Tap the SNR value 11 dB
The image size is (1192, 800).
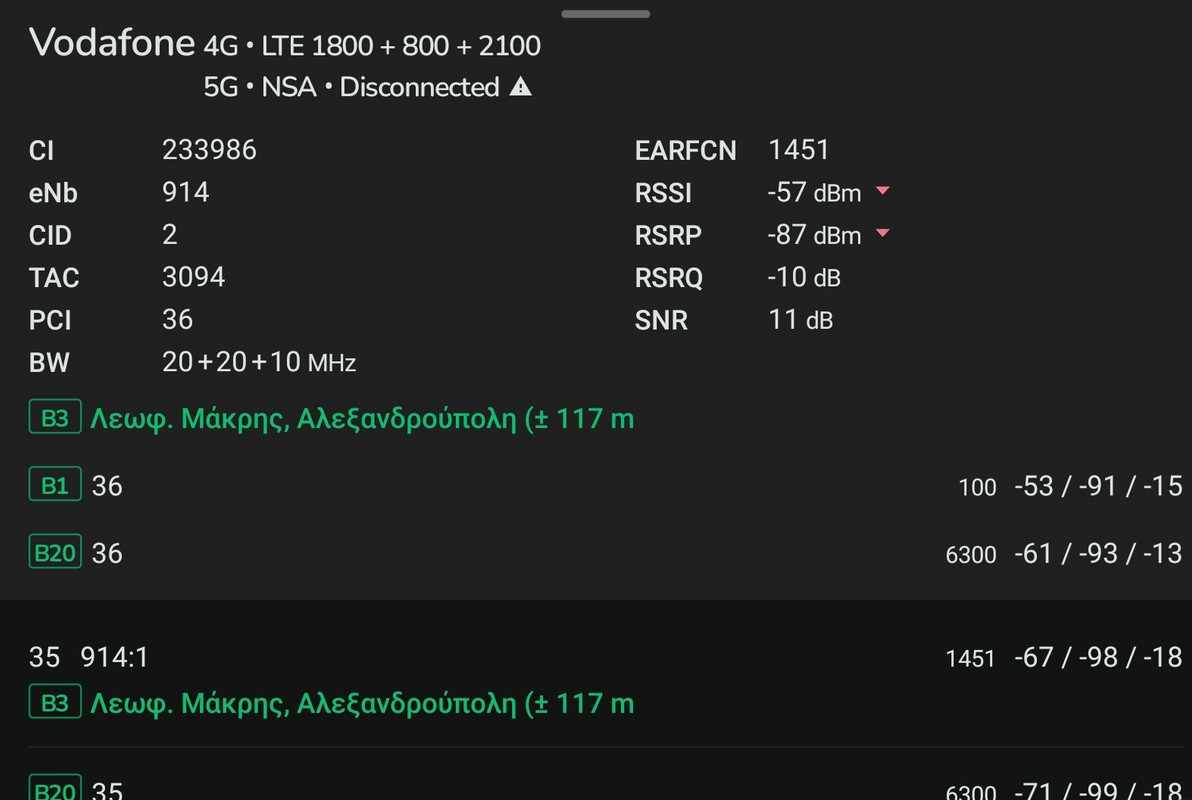(x=800, y=320)
